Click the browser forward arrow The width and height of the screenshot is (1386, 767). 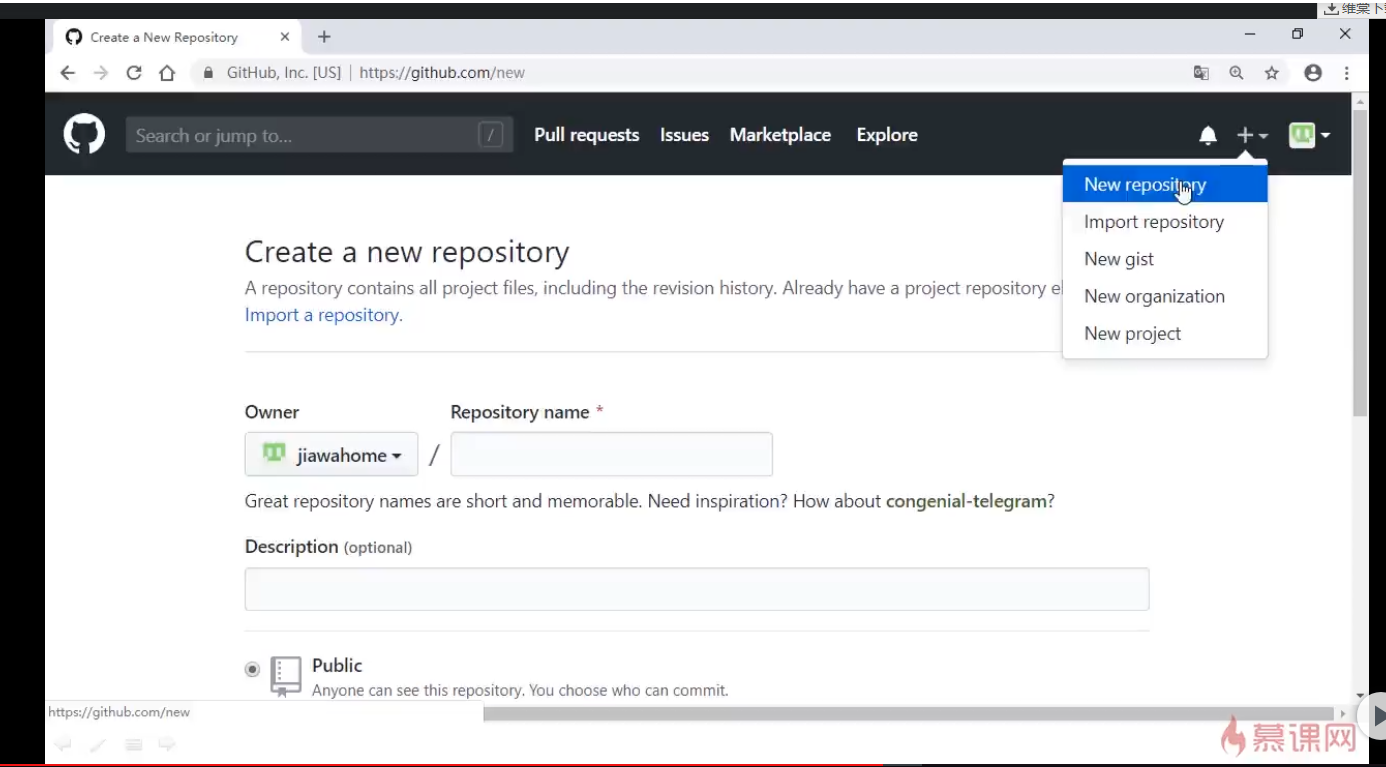[x=100, y=72]
